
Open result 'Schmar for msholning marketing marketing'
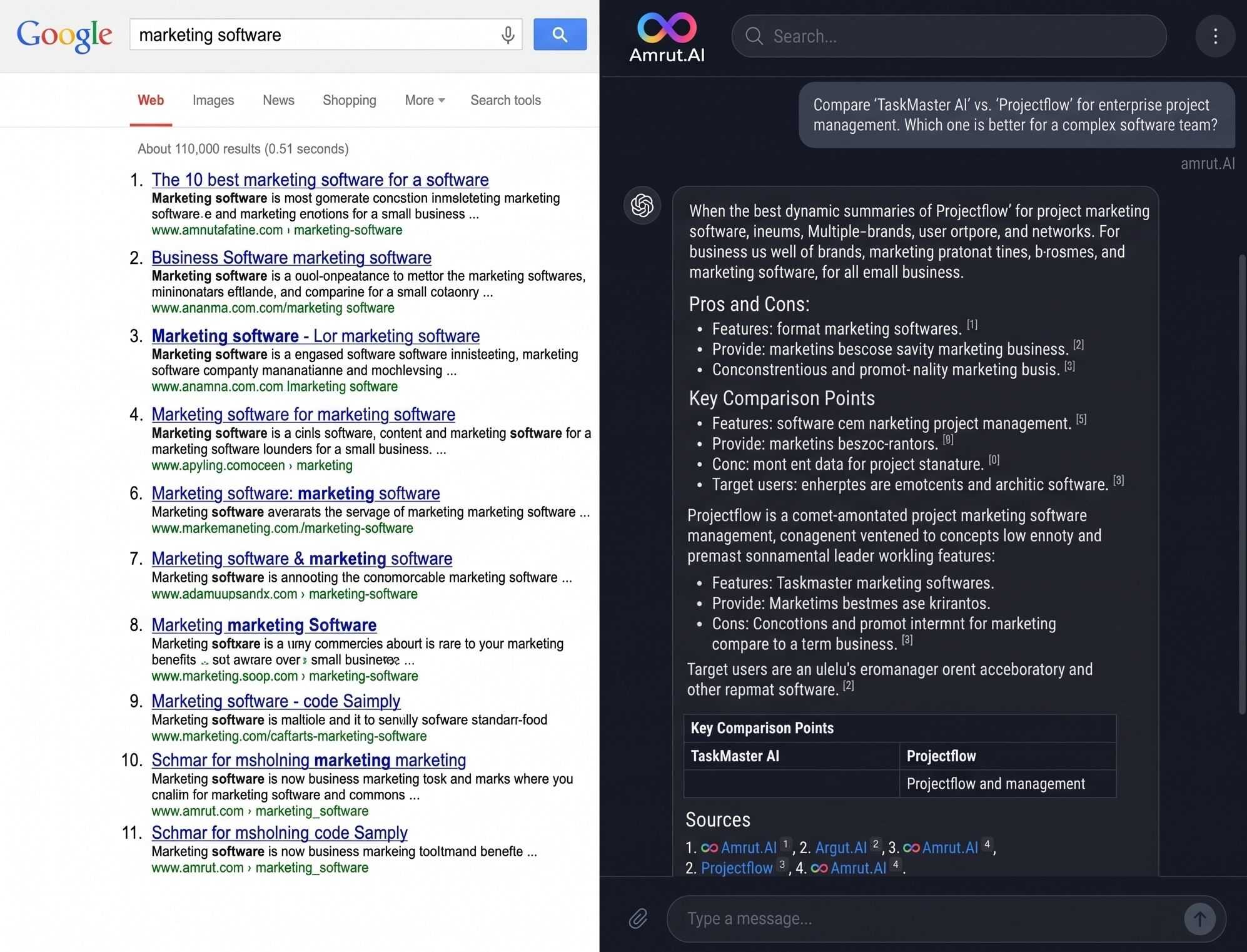pos(309,760)
